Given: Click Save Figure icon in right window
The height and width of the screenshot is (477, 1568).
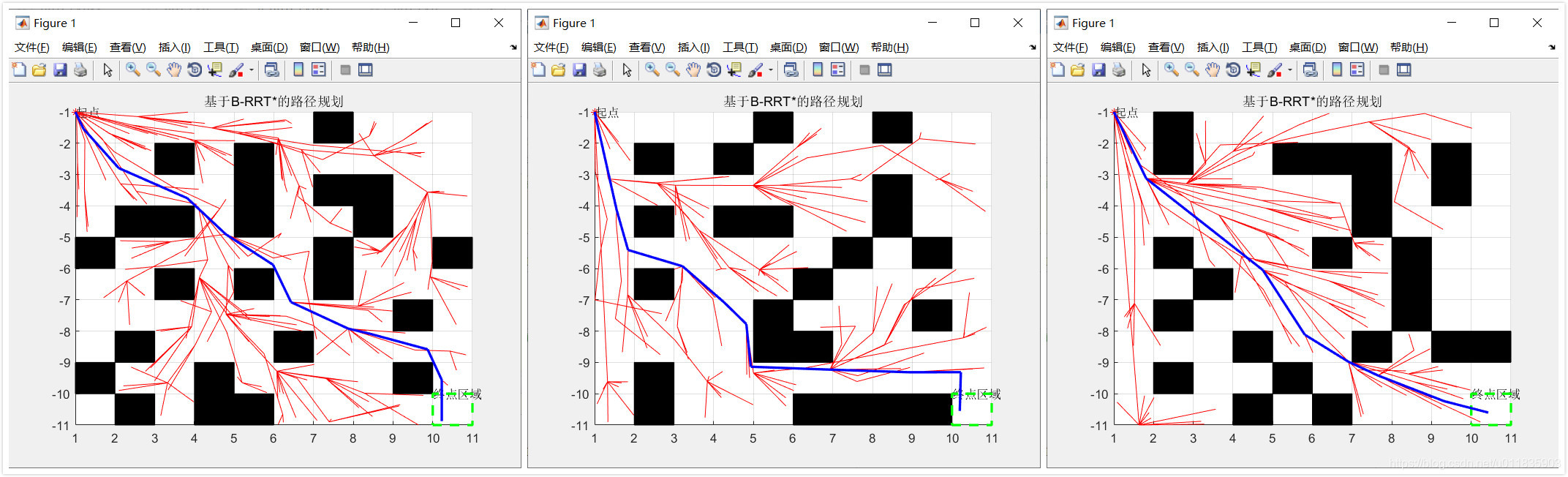Looking at the screenshot, I should pos(1098,70).
